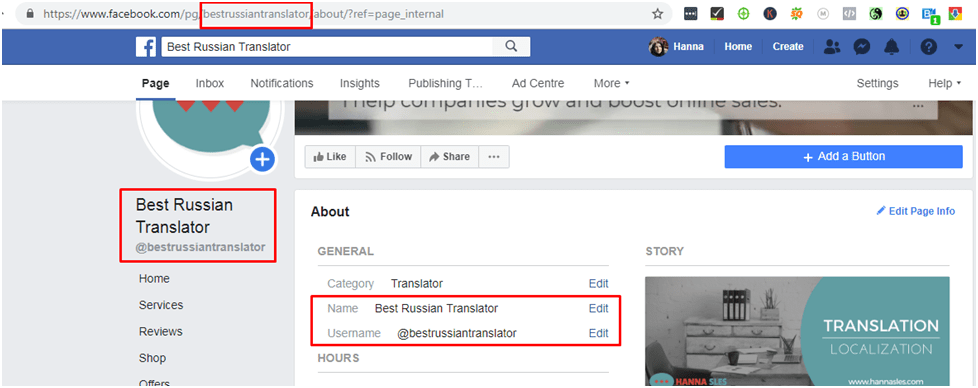
Task: Open the Publishing Tools tab
Action: [445, 84]
